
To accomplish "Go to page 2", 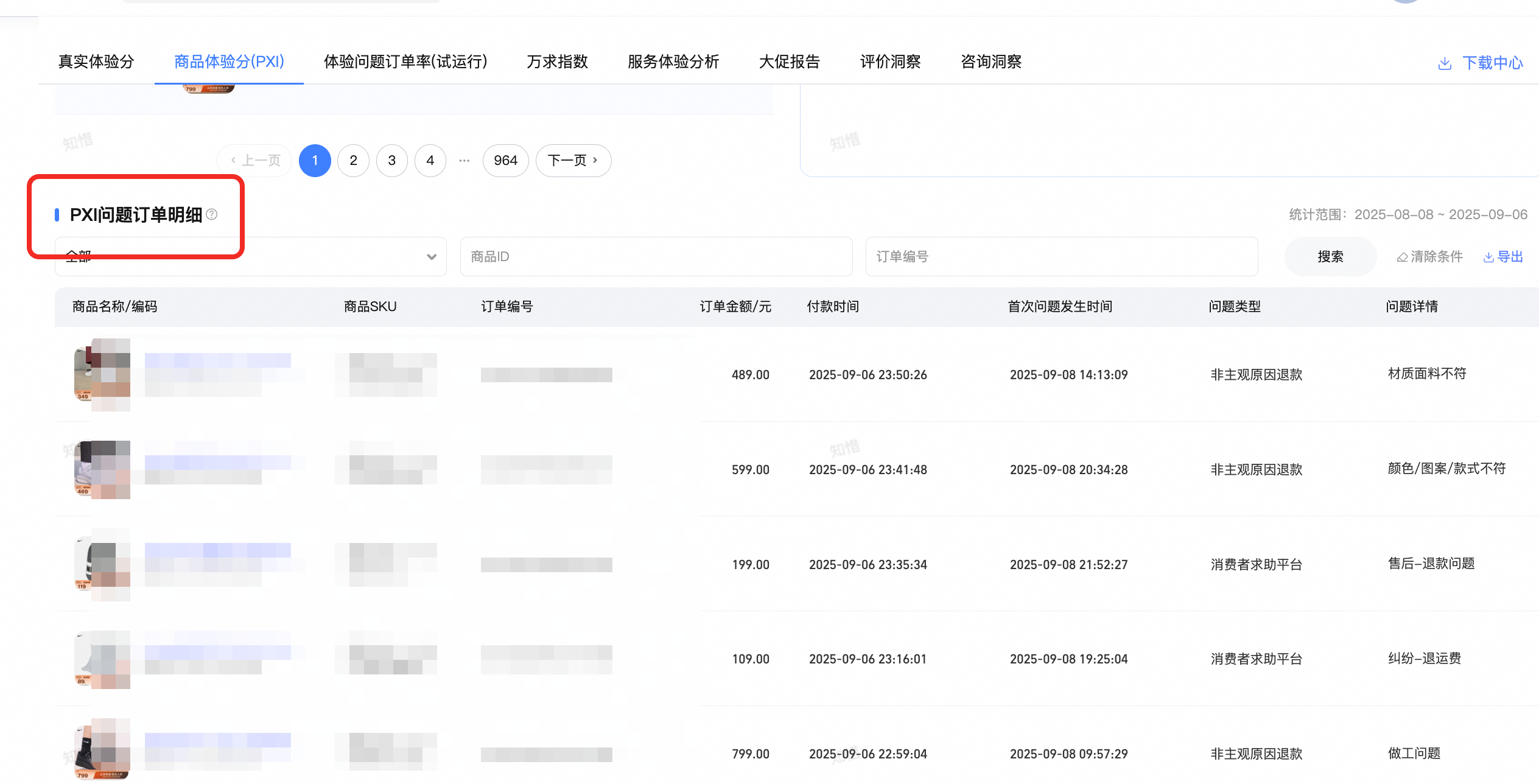I will point(353,161).
